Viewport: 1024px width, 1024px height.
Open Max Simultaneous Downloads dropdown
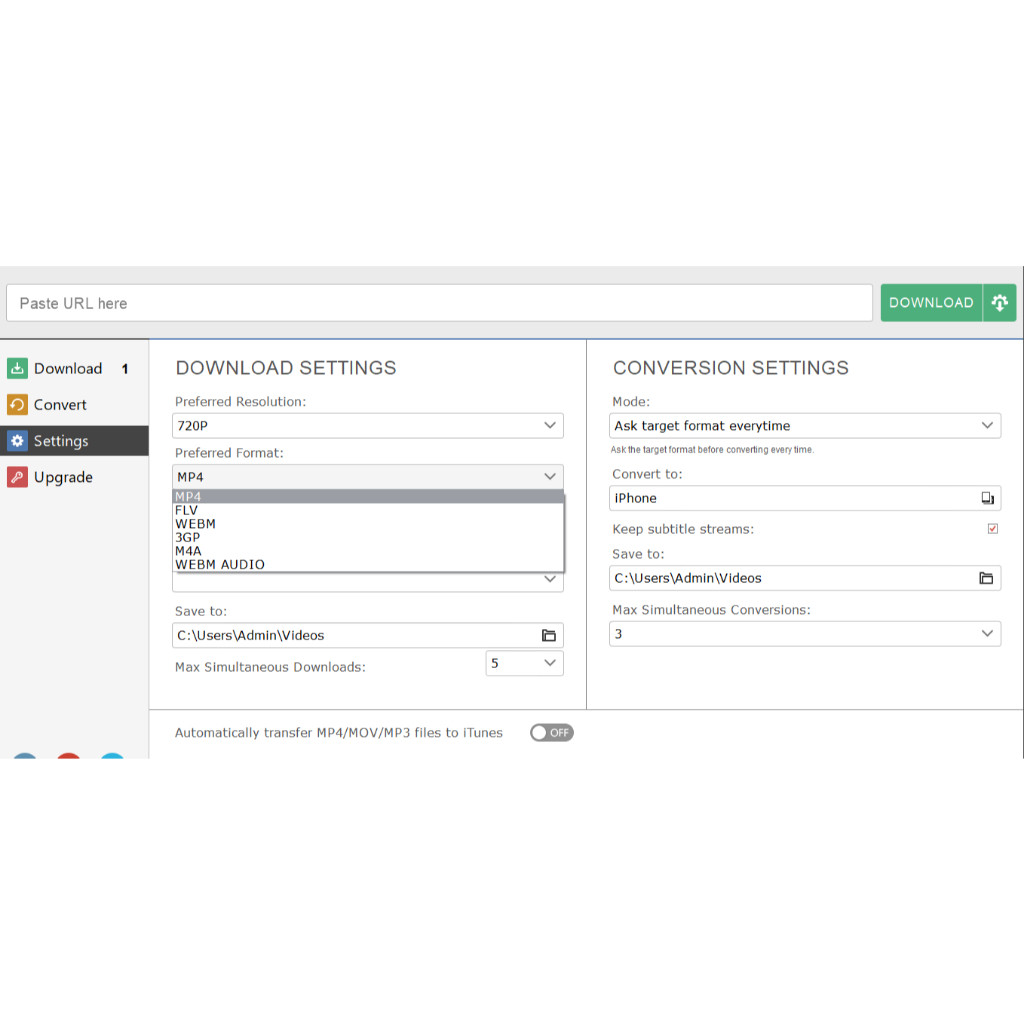point(524,664)
